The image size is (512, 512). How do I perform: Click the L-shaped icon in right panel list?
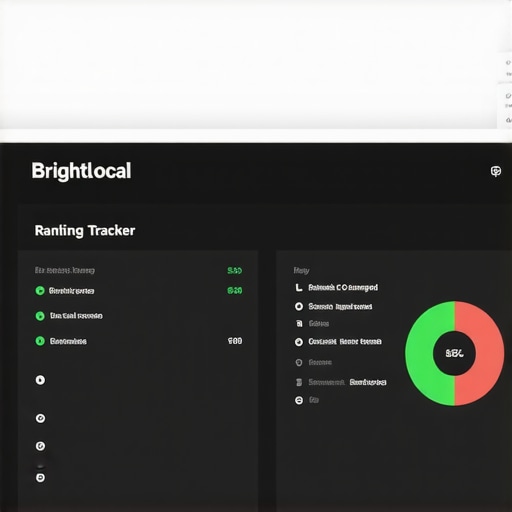[x=299, y=287]
